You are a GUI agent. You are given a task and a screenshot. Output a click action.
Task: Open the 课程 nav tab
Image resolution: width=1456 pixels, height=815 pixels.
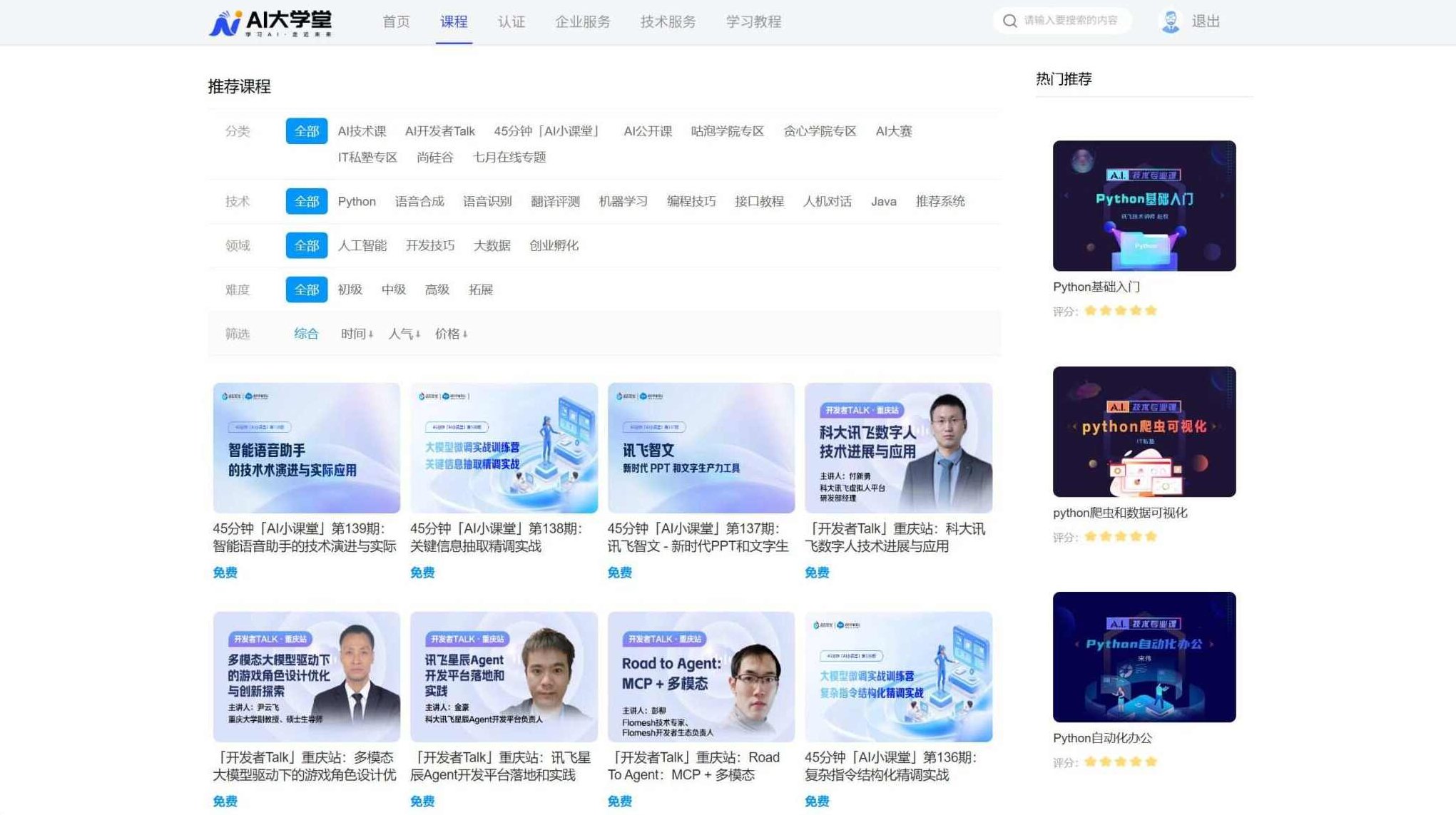pos(454,21)
